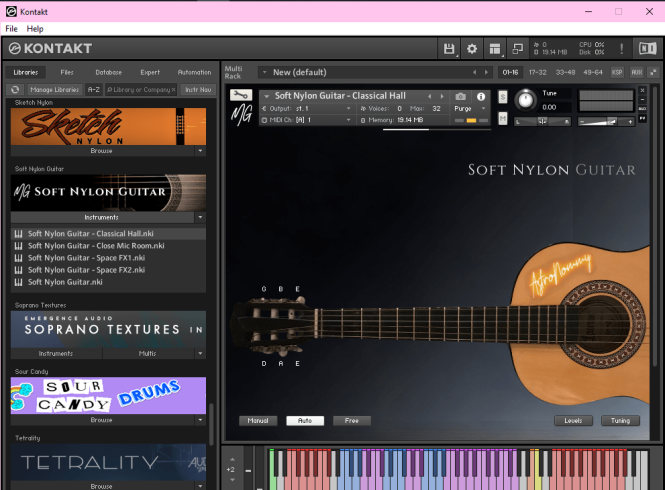Viewport: 665px width, 490px height.
Task: Switch to the Expert tab
Action: [x=150, y=73]
